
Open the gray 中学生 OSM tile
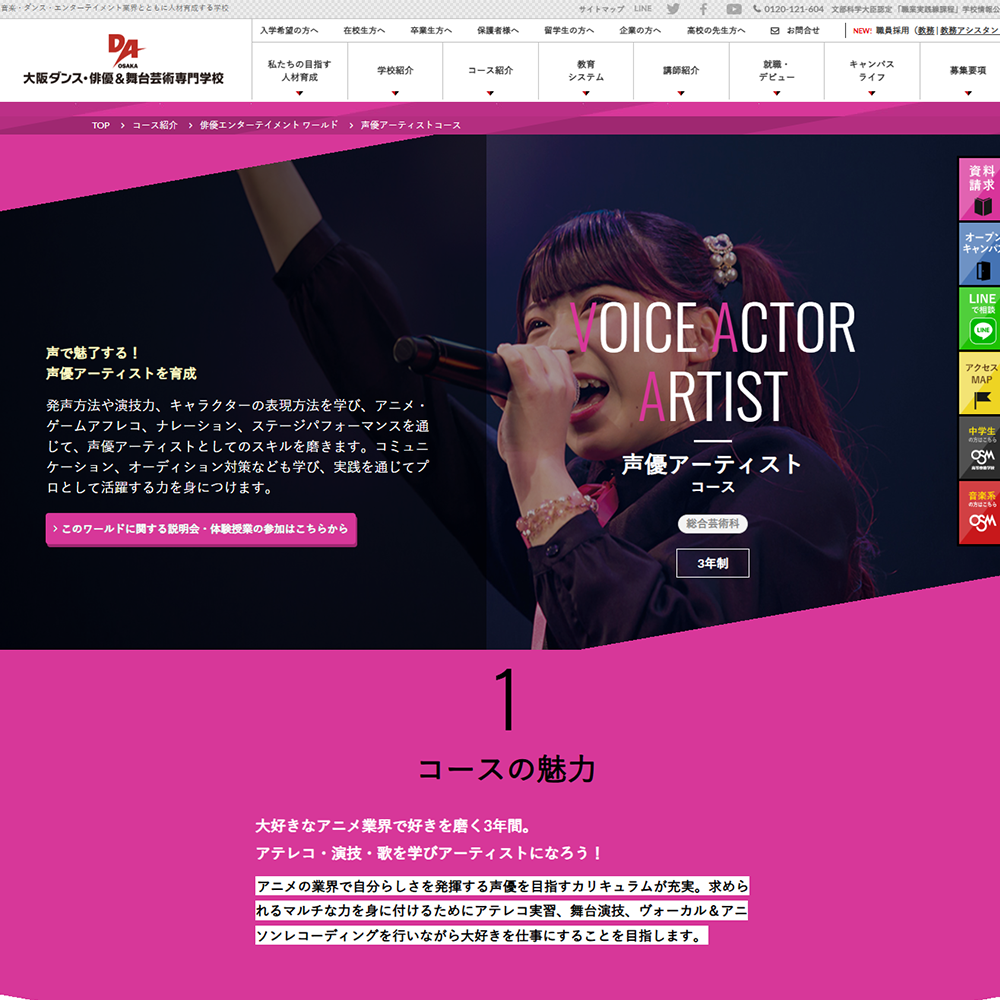click(980, 448)
